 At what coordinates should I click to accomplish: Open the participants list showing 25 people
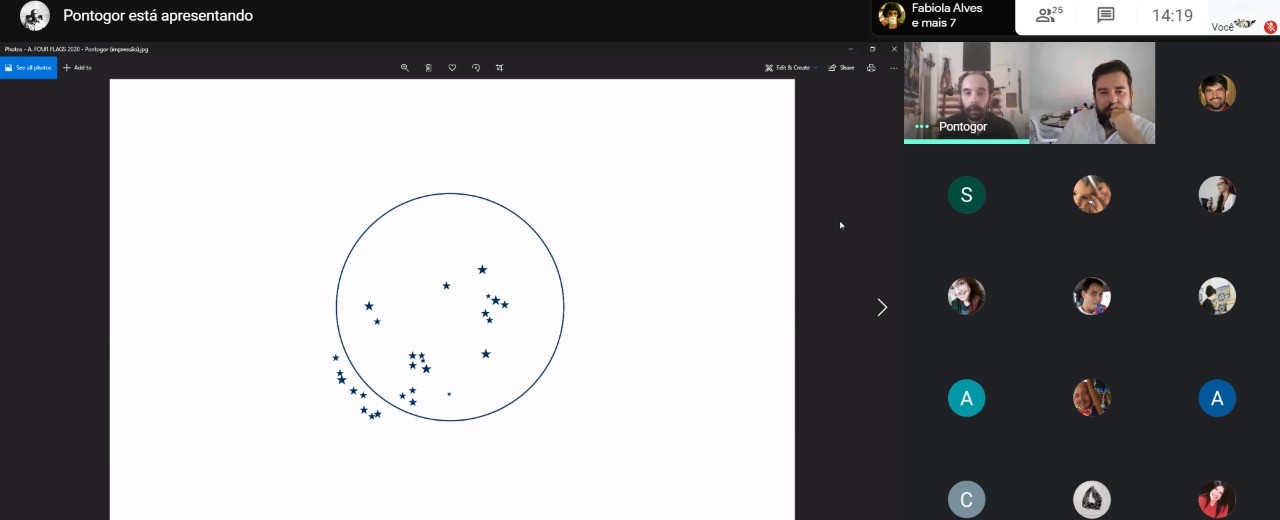click(x=1049, y=15)
